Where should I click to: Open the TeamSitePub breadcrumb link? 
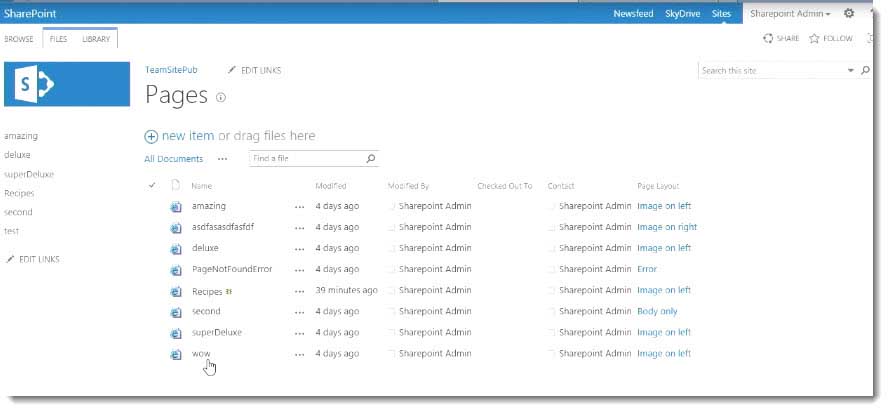point(171,70)
